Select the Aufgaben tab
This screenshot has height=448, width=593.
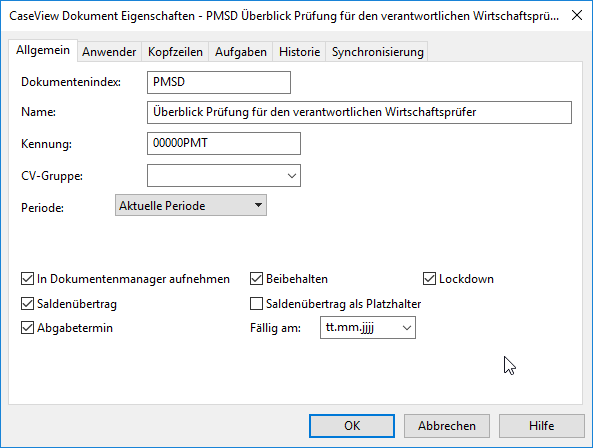click(x=241, y=52)
